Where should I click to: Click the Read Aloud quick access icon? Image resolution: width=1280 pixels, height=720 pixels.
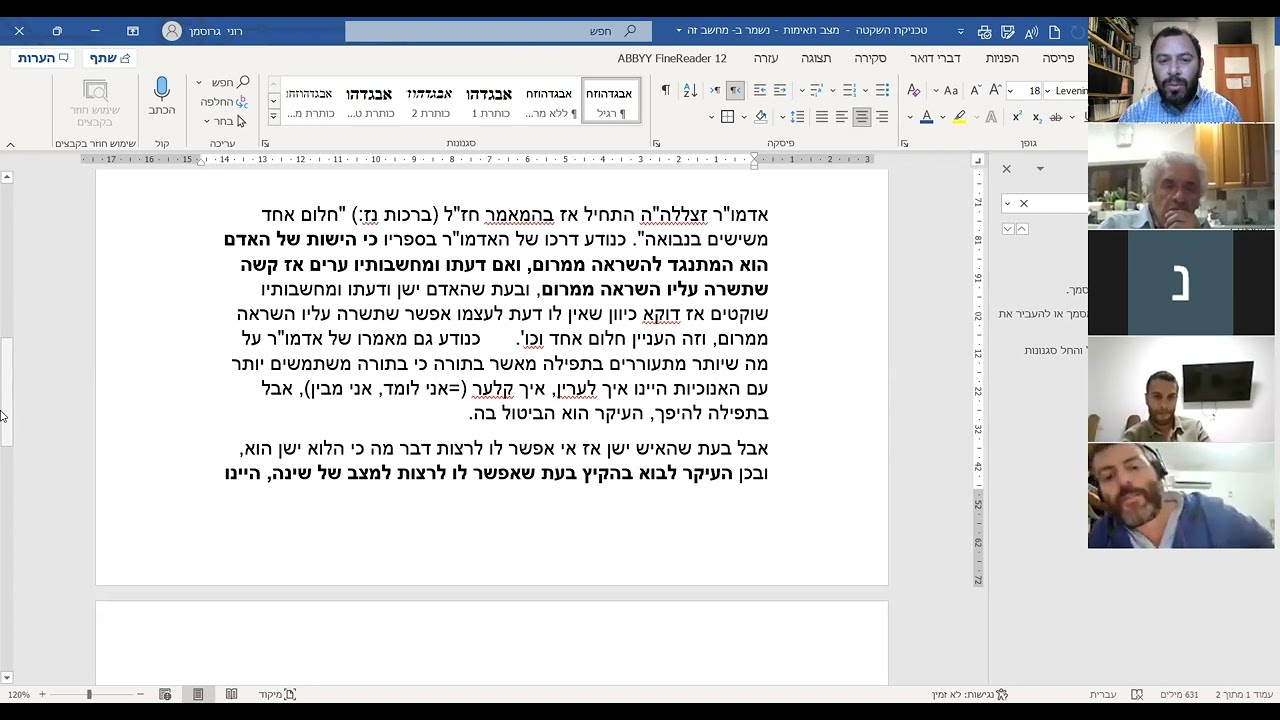[1031, 32]
